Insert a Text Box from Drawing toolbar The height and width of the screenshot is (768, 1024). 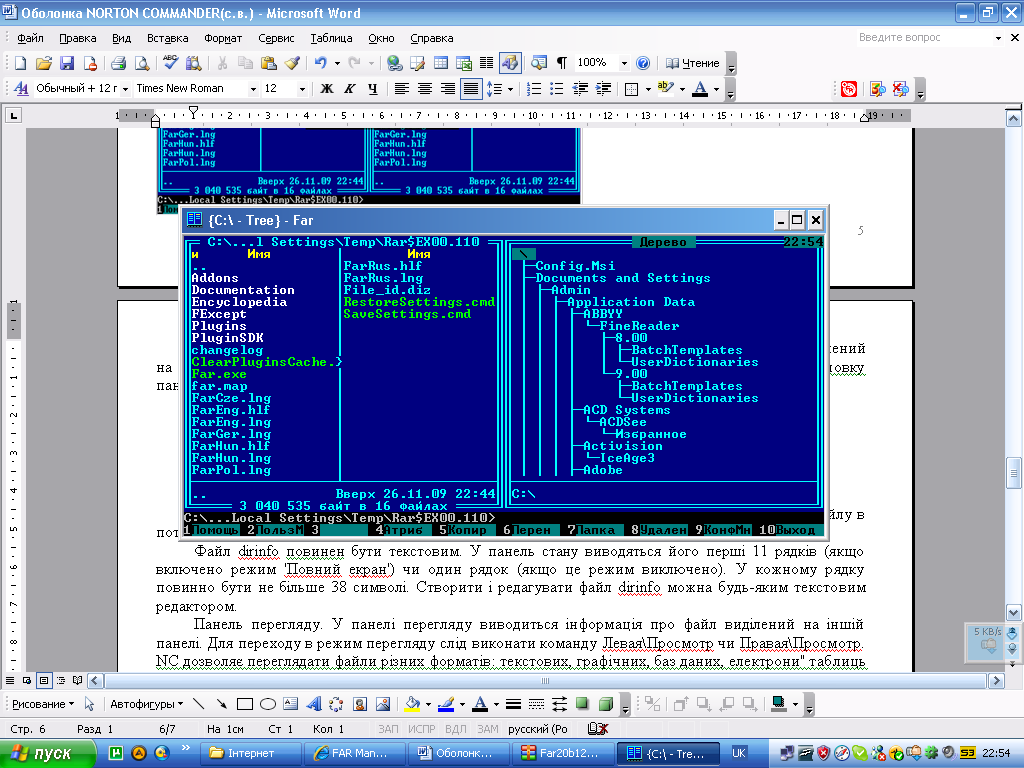(291, 704)
